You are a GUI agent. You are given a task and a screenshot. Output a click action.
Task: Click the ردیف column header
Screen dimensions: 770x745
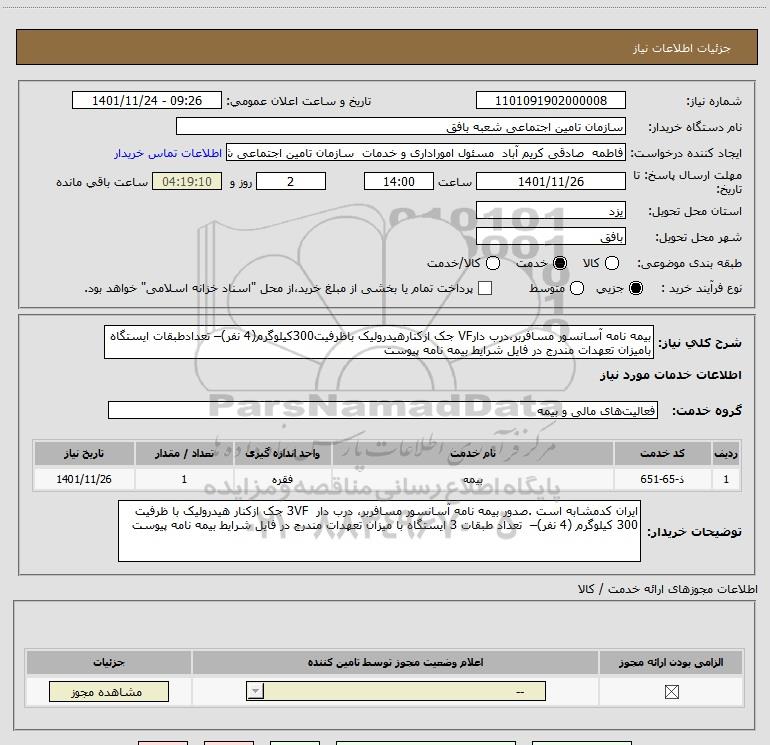coord(726,453)
